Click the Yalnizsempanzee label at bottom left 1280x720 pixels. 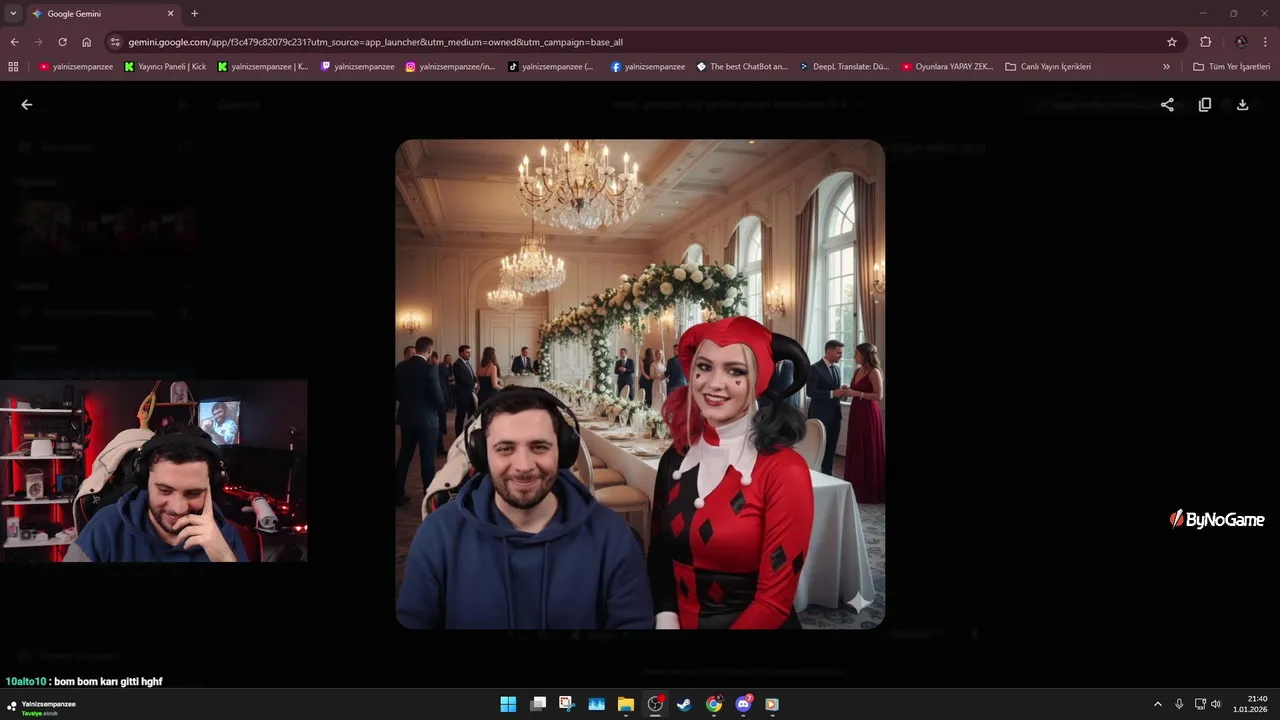[48, 704]
